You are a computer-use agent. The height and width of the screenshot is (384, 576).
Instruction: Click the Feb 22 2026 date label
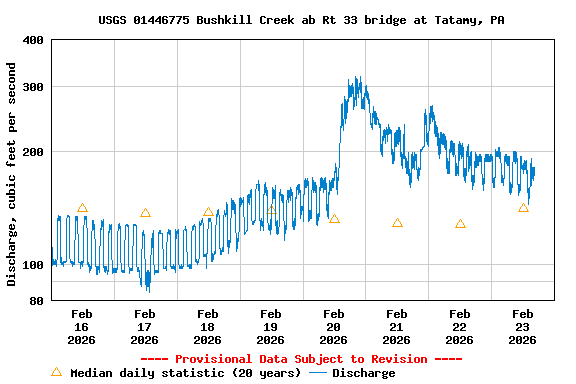point(460,327)
